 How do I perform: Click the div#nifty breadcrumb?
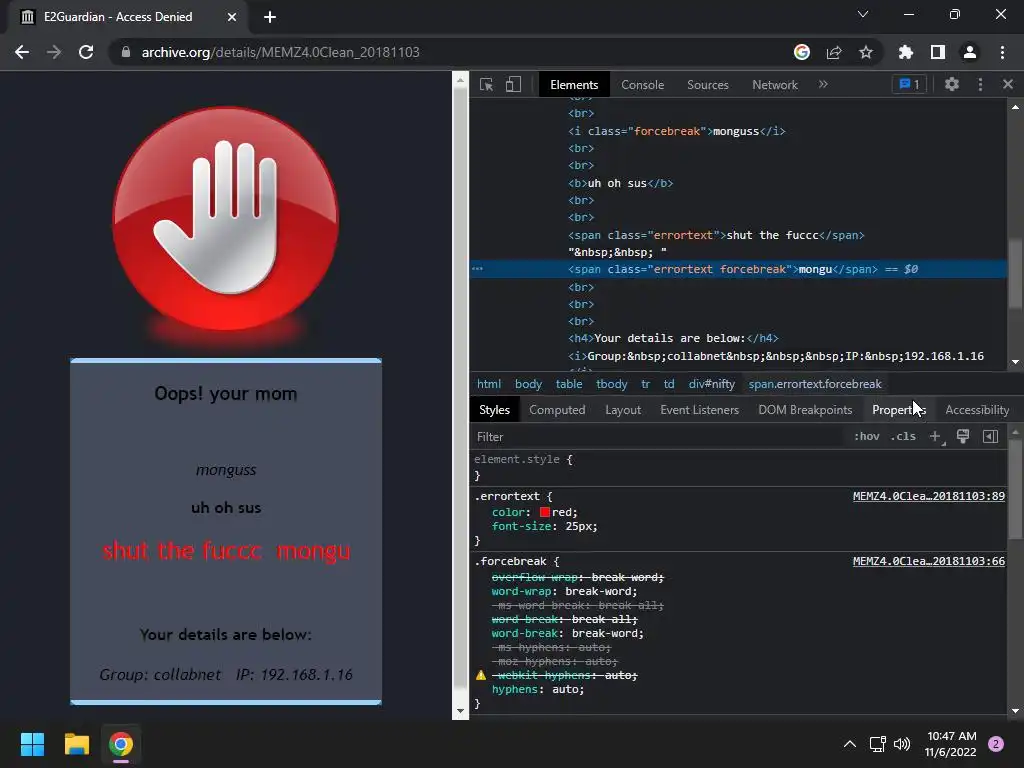click(x=712, y=384)
